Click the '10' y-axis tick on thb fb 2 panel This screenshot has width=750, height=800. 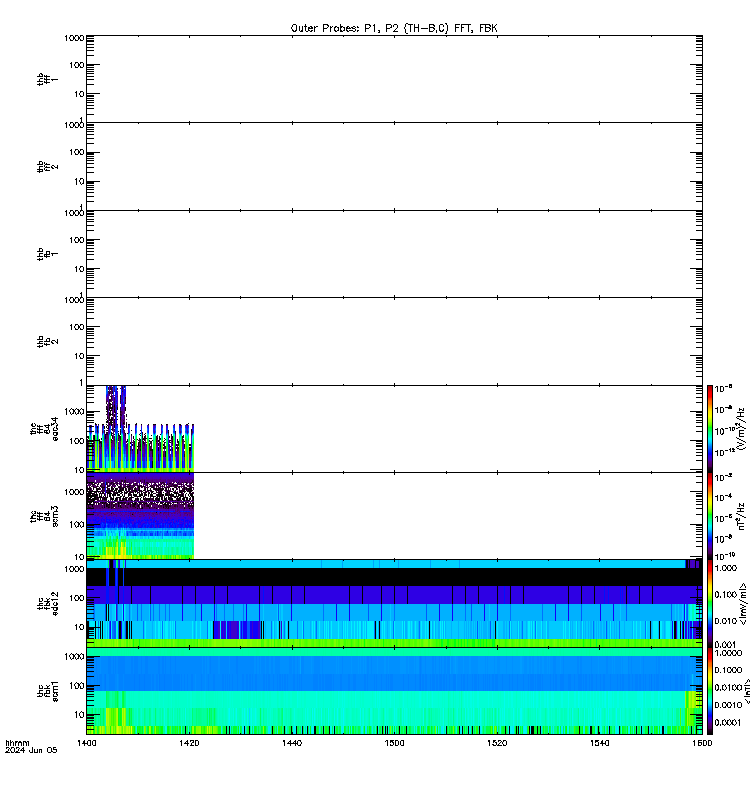[x=79, y=356]
